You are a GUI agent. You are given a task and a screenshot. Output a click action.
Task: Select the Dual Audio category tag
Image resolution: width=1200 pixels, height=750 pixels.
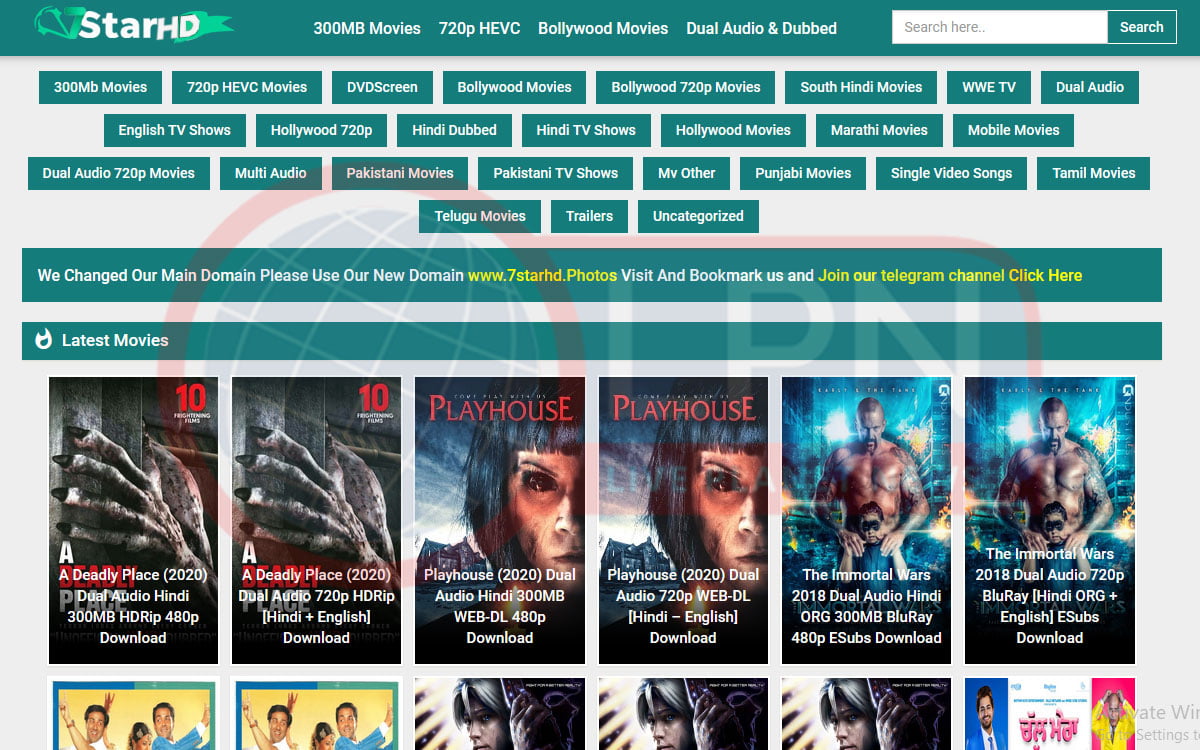click(1090, 87)
